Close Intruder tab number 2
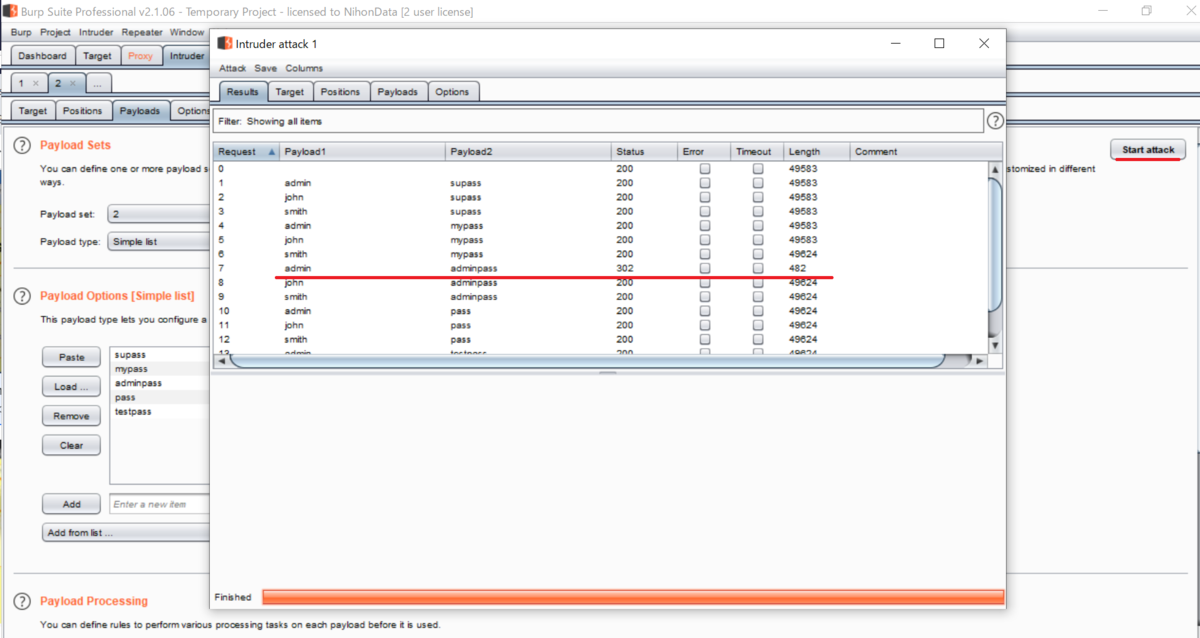This screenshot has height=638, width=1200. [75, 83]
